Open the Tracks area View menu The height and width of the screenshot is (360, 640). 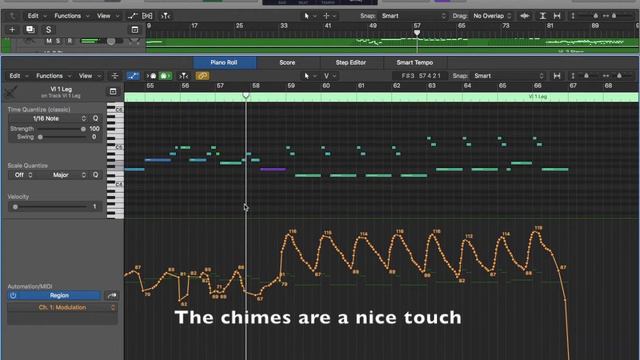[x=108, y=16]
